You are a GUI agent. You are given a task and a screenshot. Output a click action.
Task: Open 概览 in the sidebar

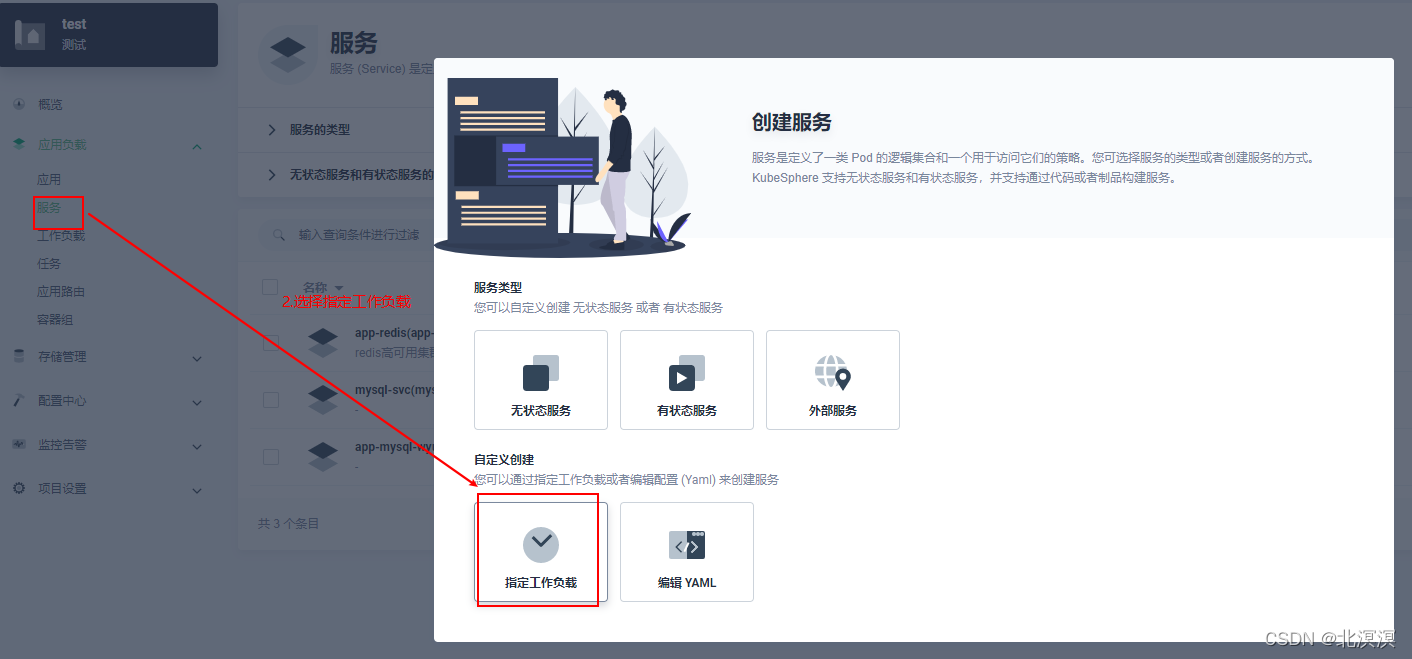[x=50, y=104]
